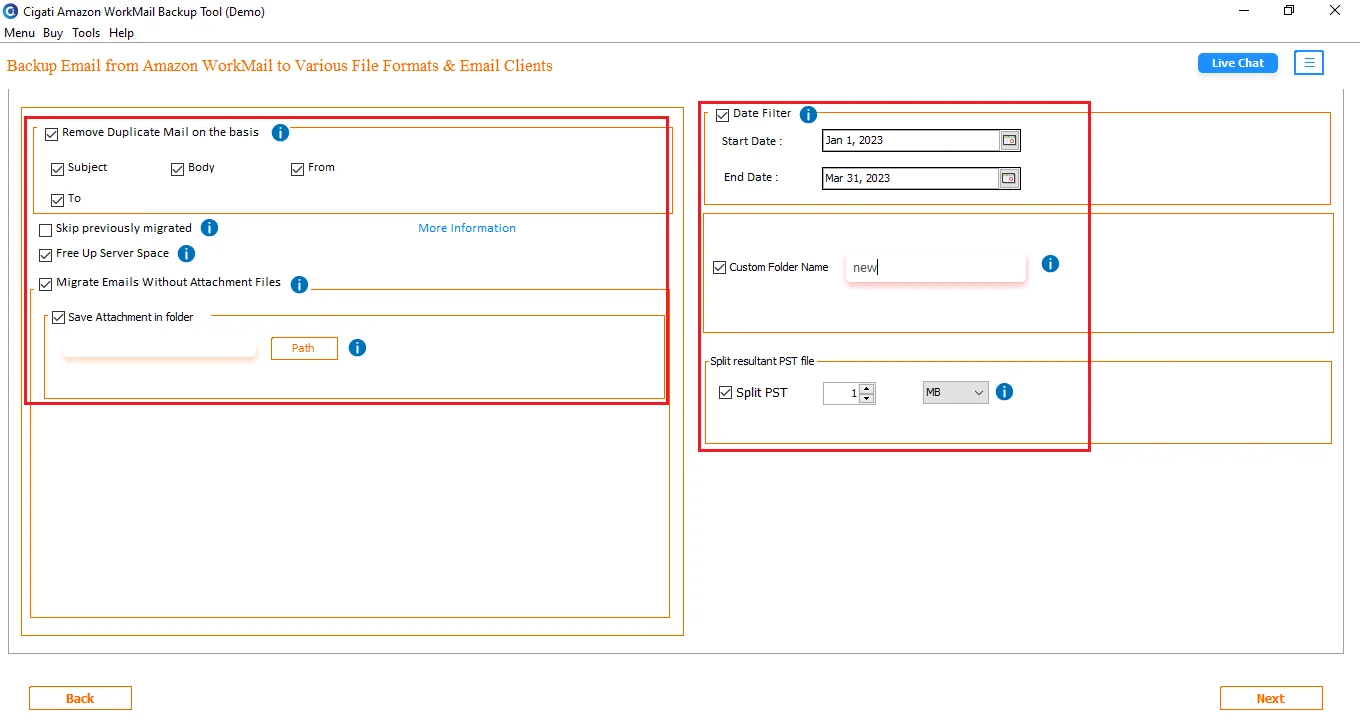Toggle Save Attachment in folder checkbox

pyautogui.click(x=58, y=319)
